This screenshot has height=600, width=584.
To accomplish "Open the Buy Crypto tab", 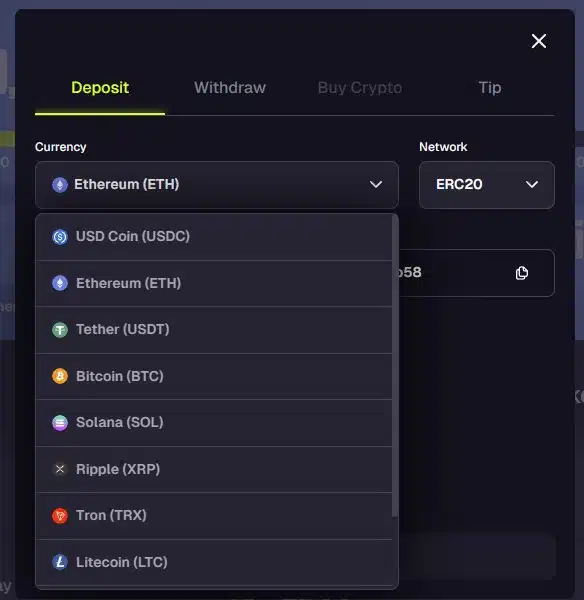I will point(360,88).
